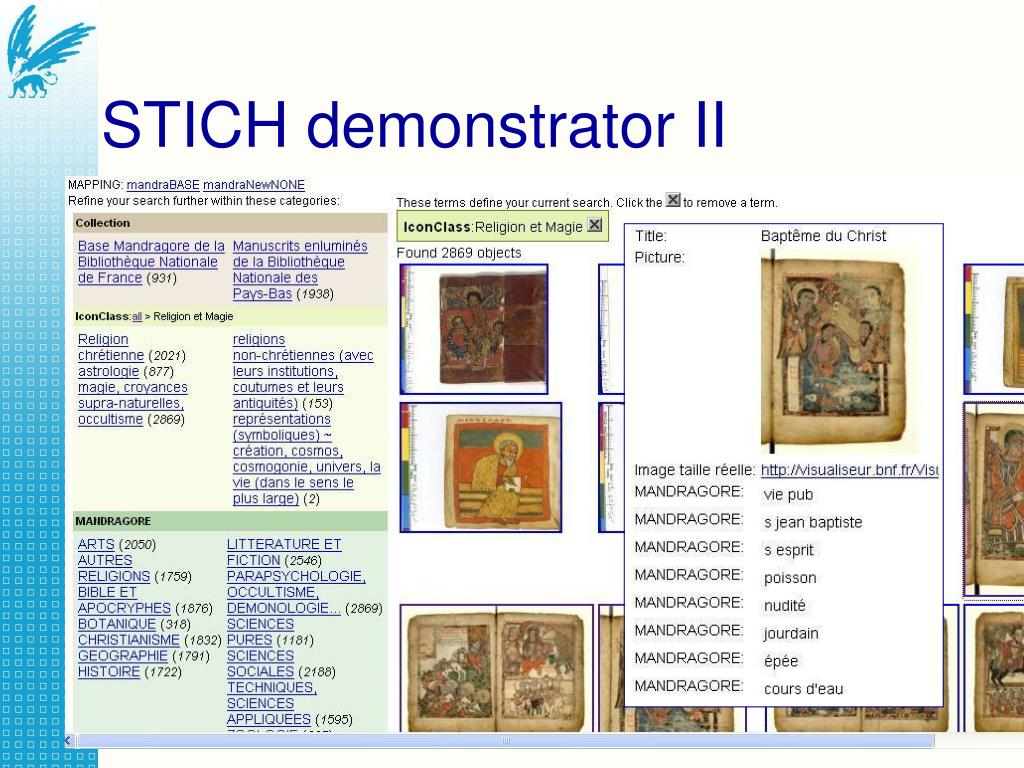This screenshot has height=768, width=1024.
Task: Click the Baptême du Christ picture
Action: coord(840,352)
